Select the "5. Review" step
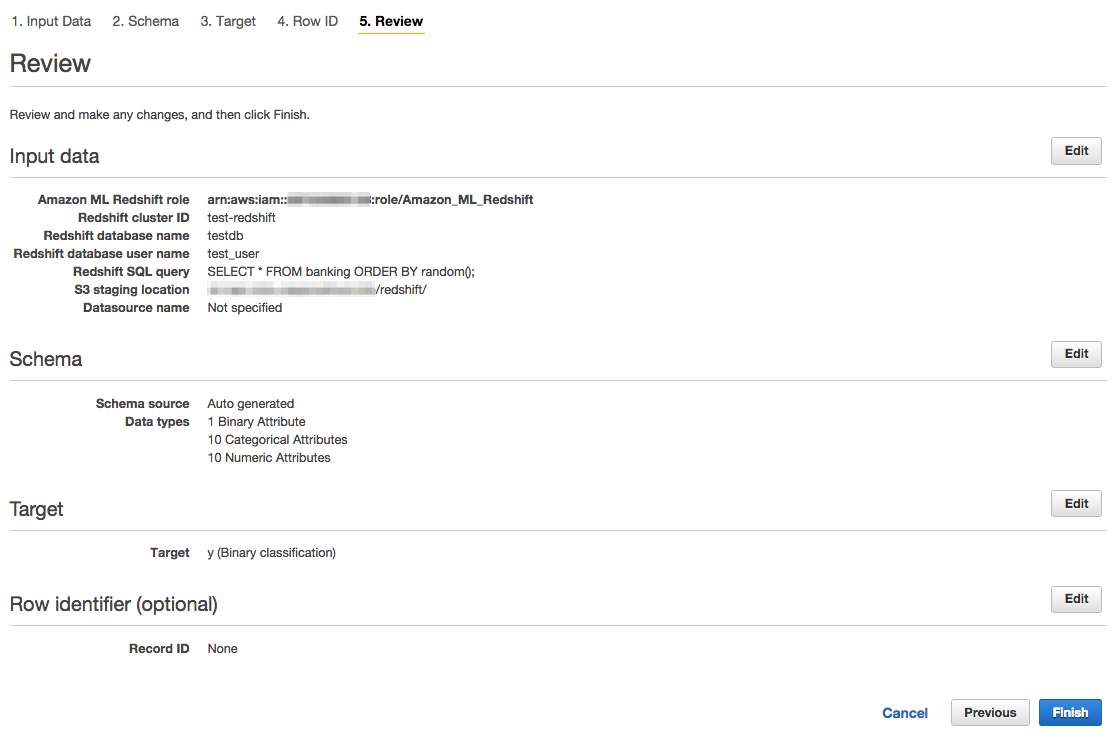Viewport: 1116px width, 743px height. click(391, 21)
